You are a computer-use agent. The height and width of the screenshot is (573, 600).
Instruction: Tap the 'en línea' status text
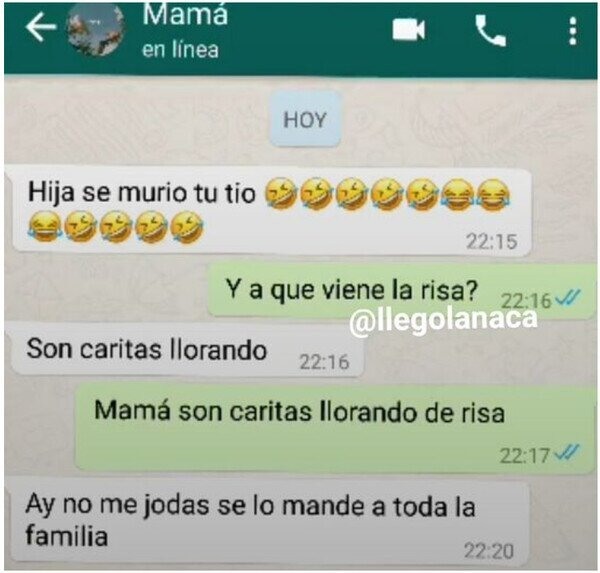(180, 50)
